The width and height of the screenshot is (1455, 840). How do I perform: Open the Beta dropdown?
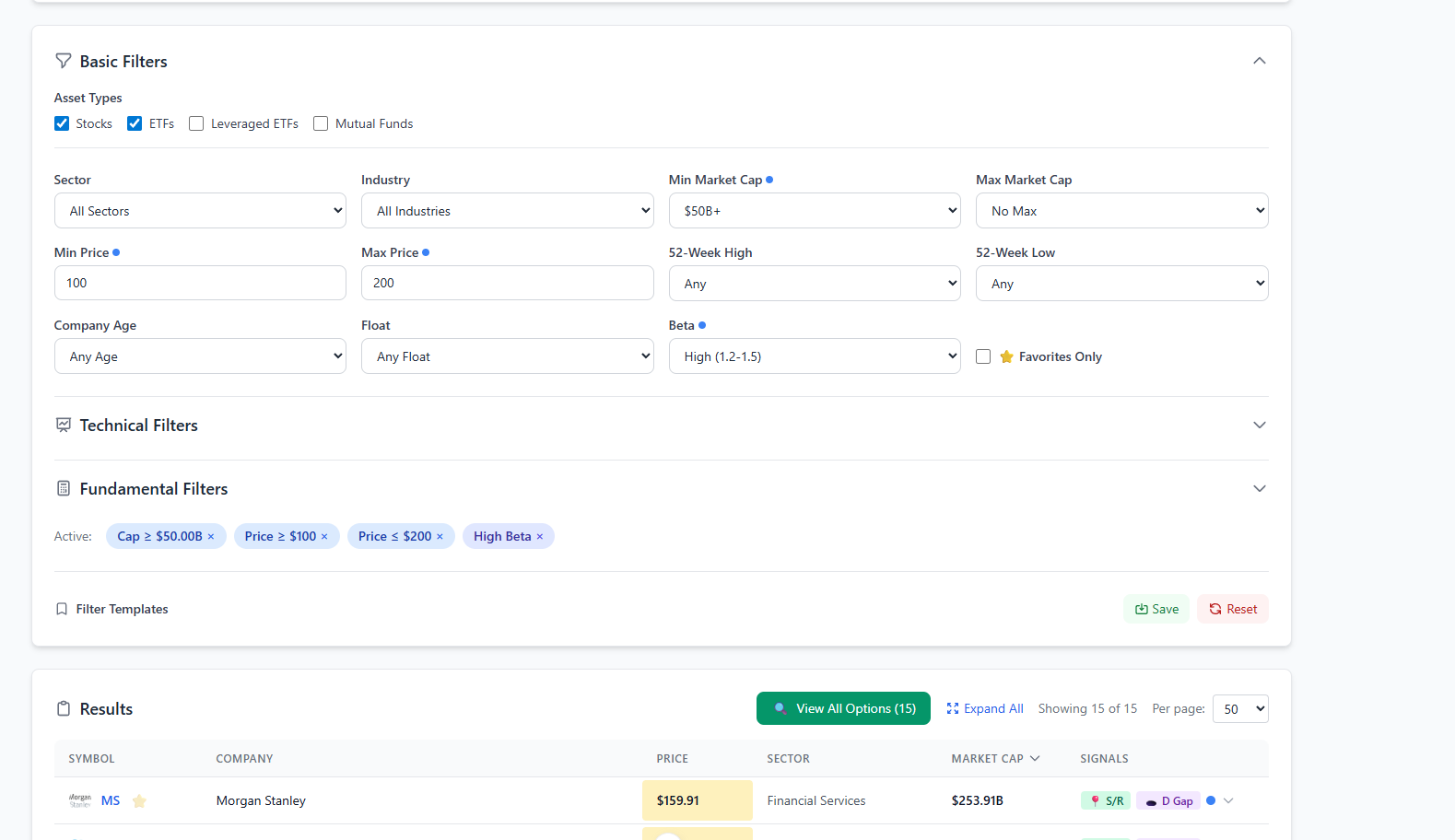click(x=815, y=356)
